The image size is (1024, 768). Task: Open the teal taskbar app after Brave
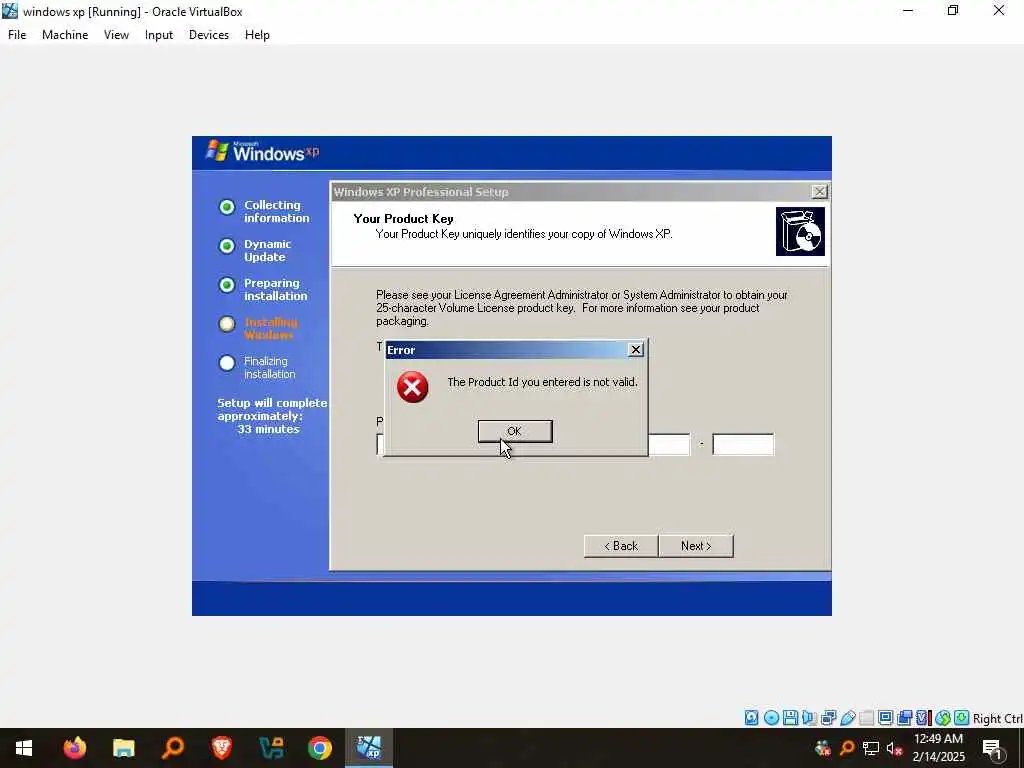[270, 748]
